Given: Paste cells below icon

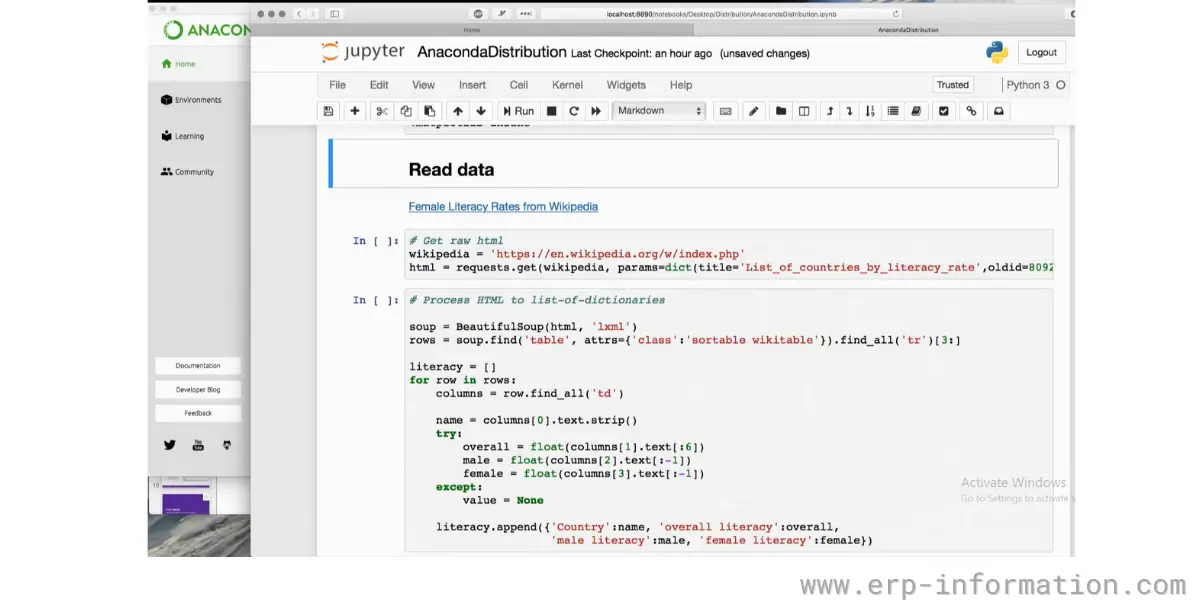Looking at the screenshot, I should click(429, 111).
